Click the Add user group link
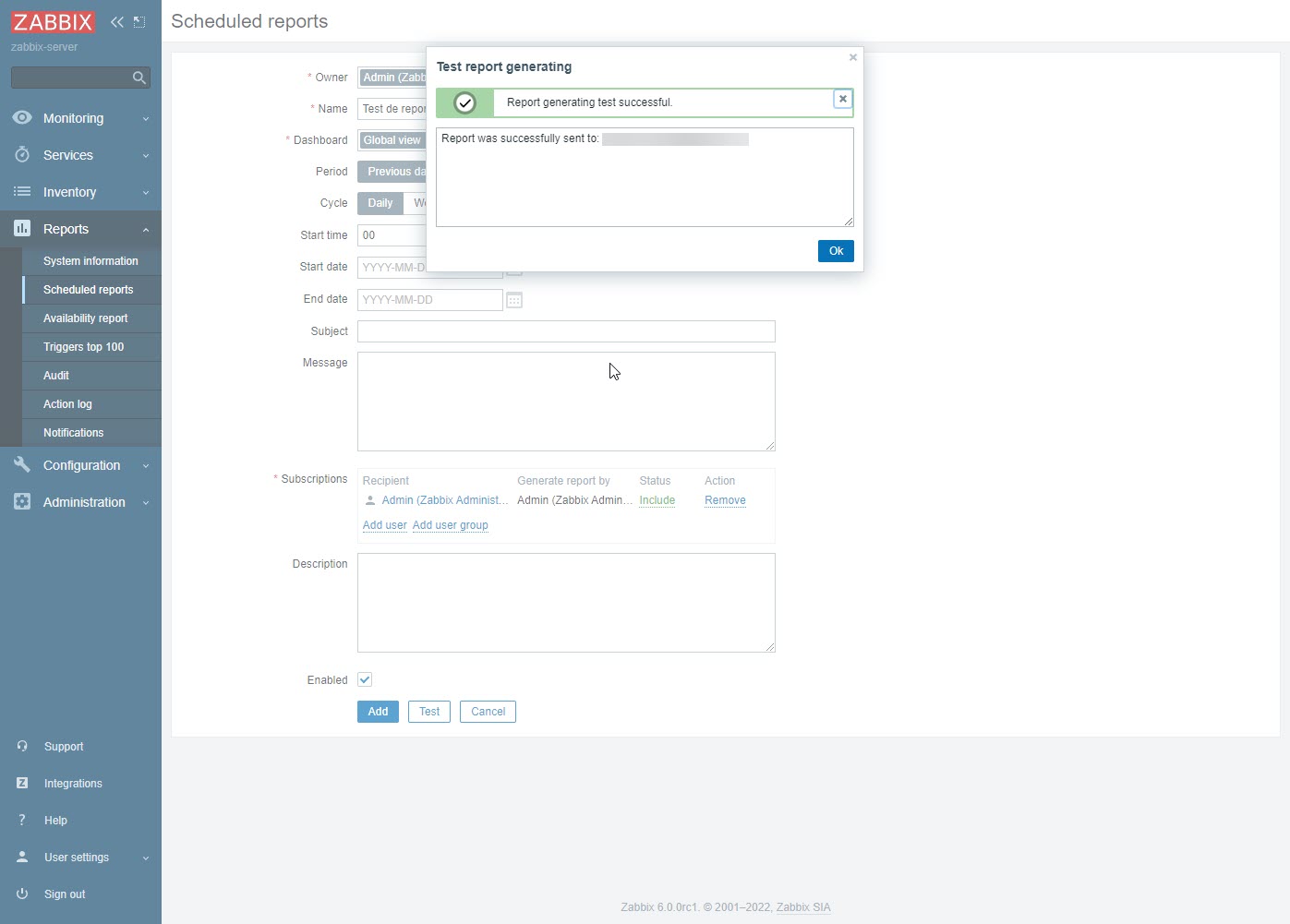 [x=450, y=525]
